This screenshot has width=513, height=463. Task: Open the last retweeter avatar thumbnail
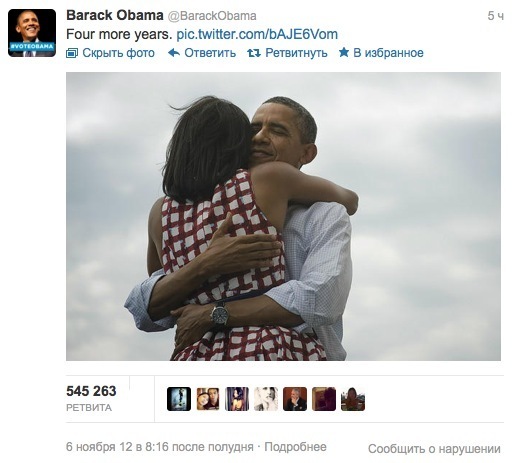[x=353, y=399]
